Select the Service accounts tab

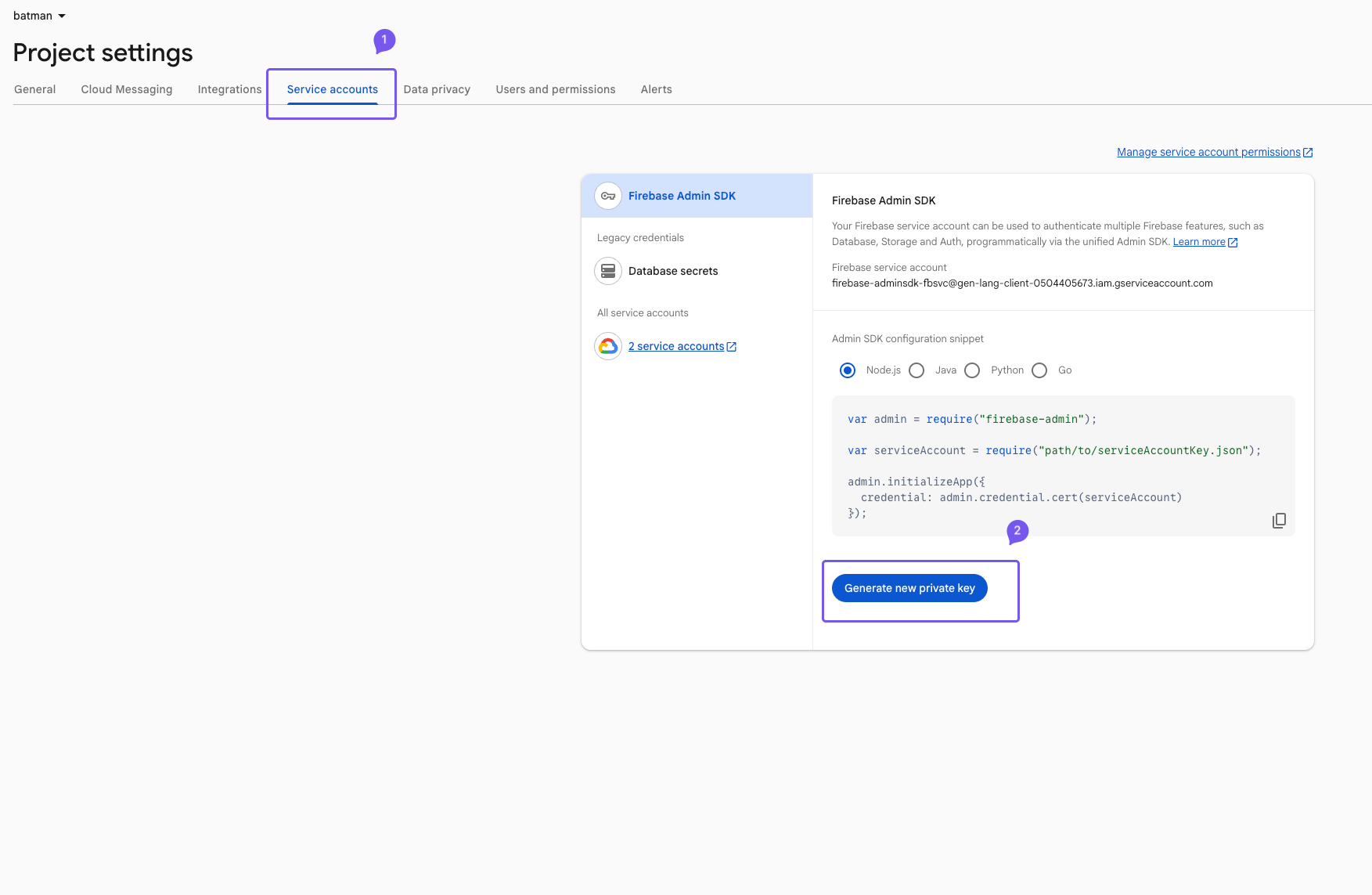[x=333, y=89]
